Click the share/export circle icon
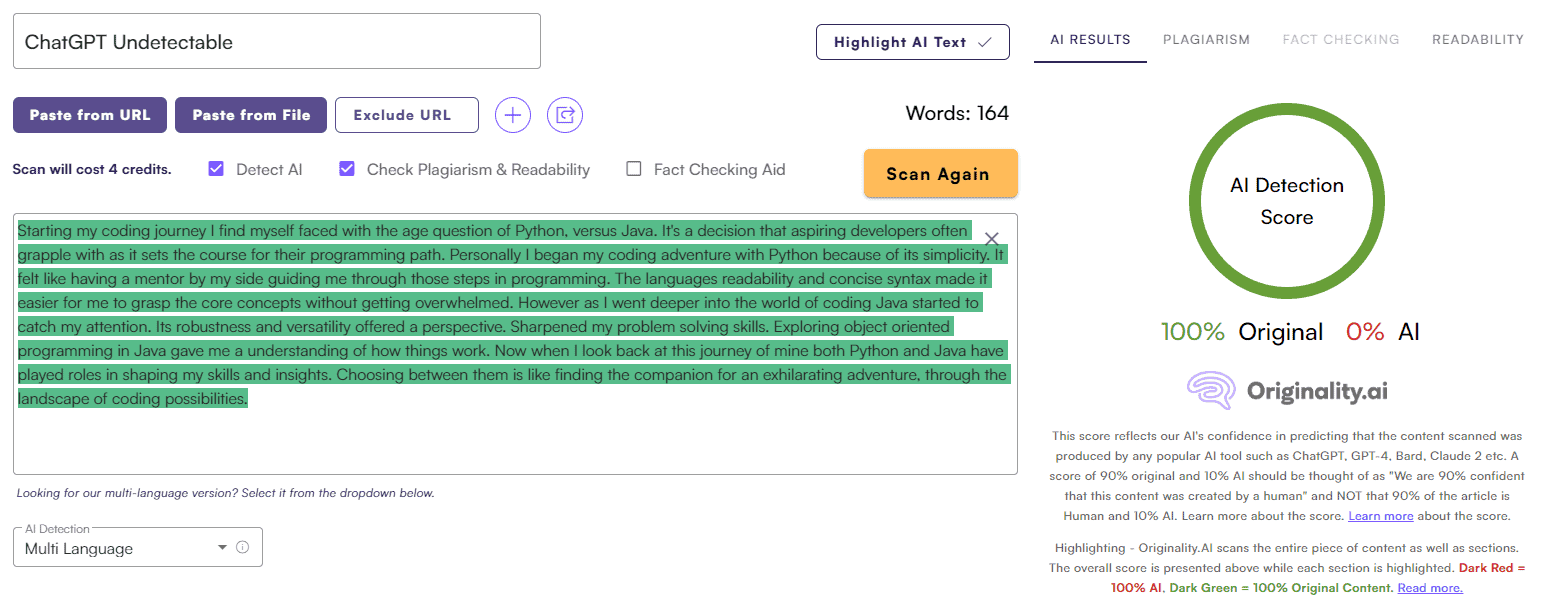The height and width of the screenshot is (614, 1547). coord(565,115)
